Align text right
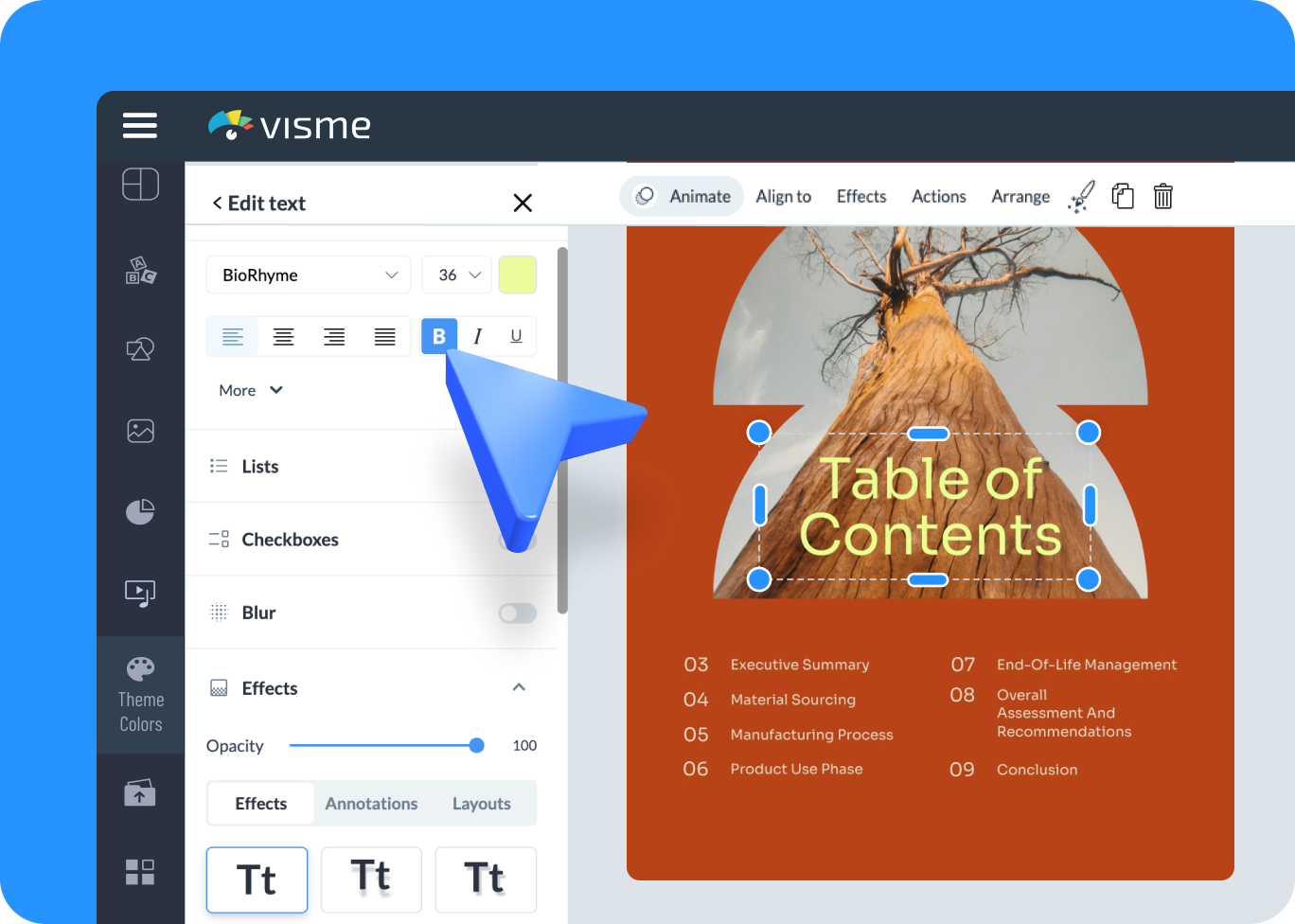The image size is (1295, 924). tap(334, 336)
